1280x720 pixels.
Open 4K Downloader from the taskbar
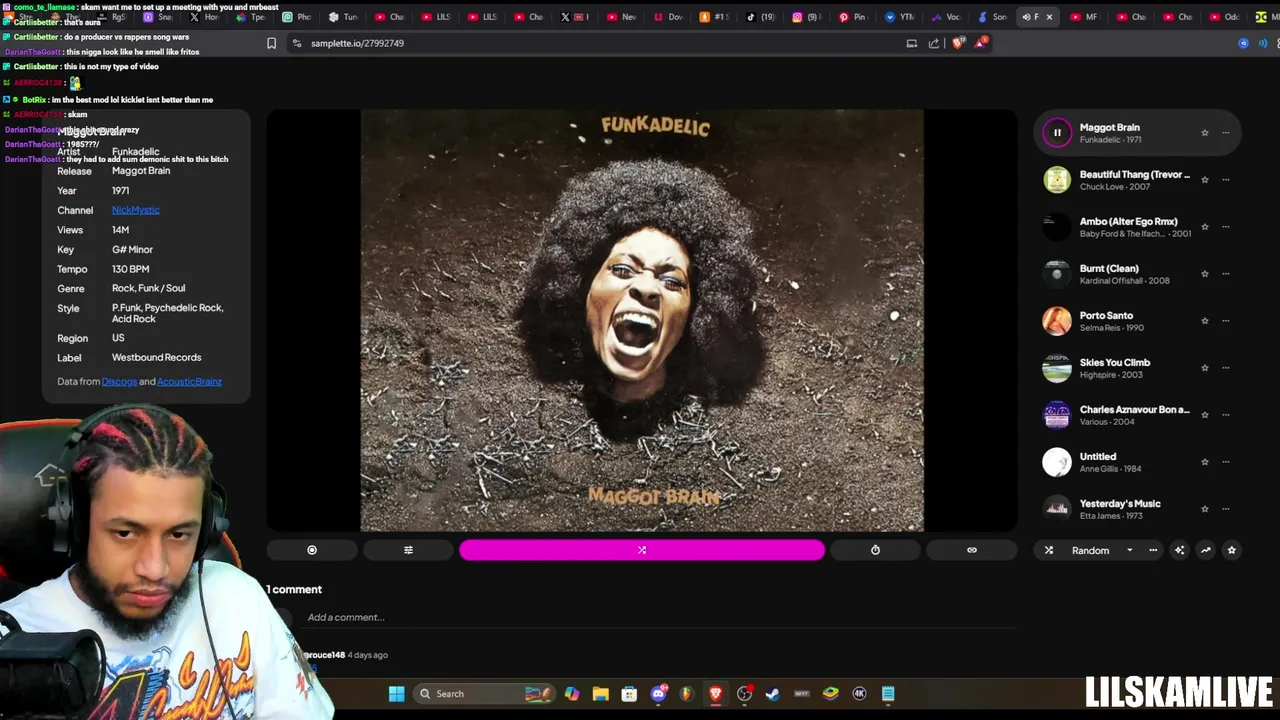pos(859,694)
